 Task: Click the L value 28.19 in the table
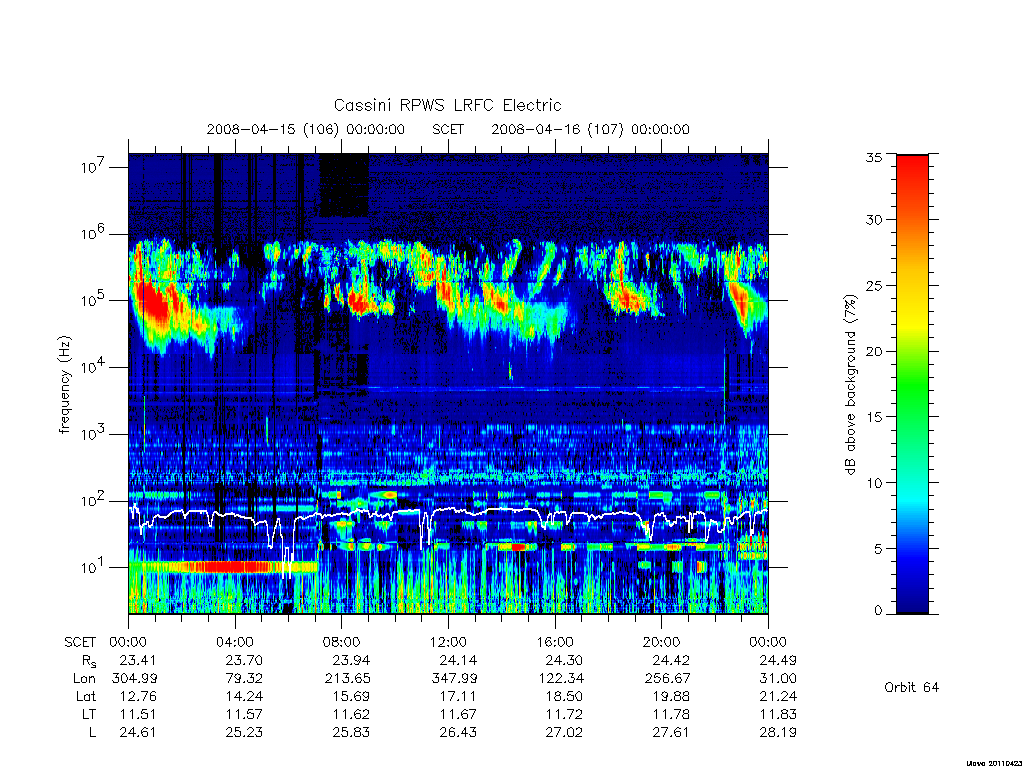[777, 732]
